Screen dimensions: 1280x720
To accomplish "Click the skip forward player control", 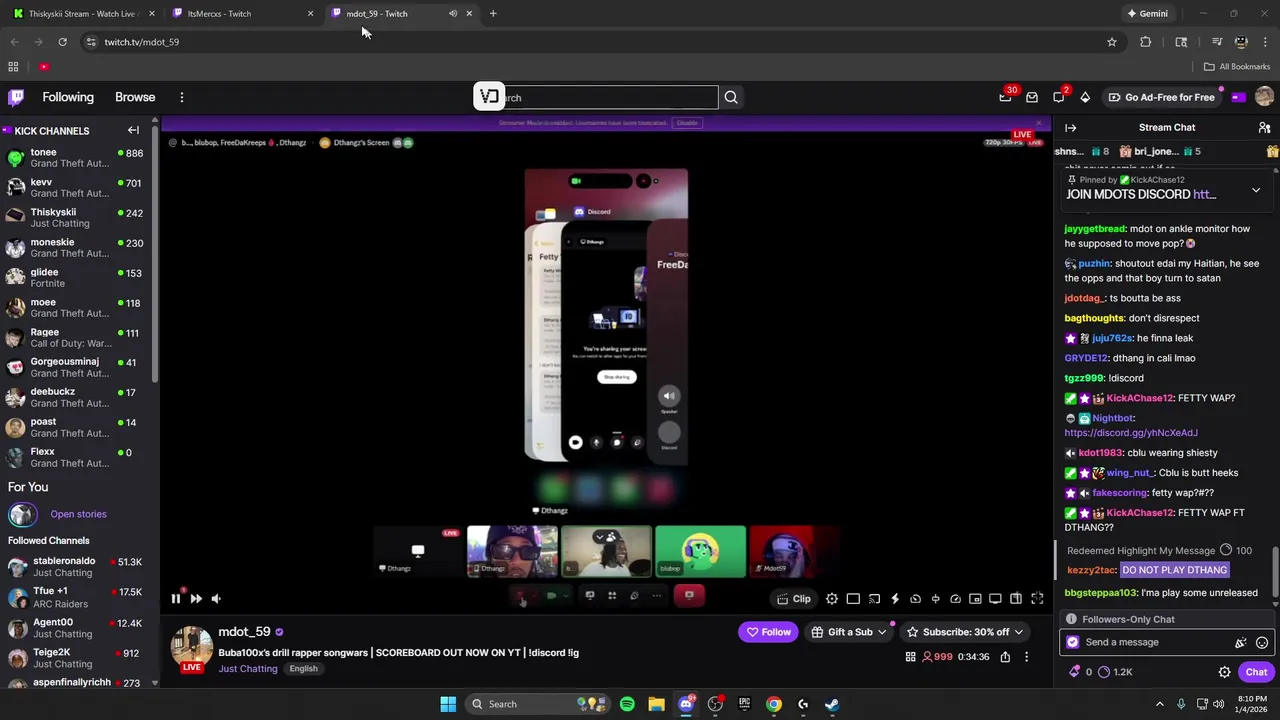I will click(196, 598).
